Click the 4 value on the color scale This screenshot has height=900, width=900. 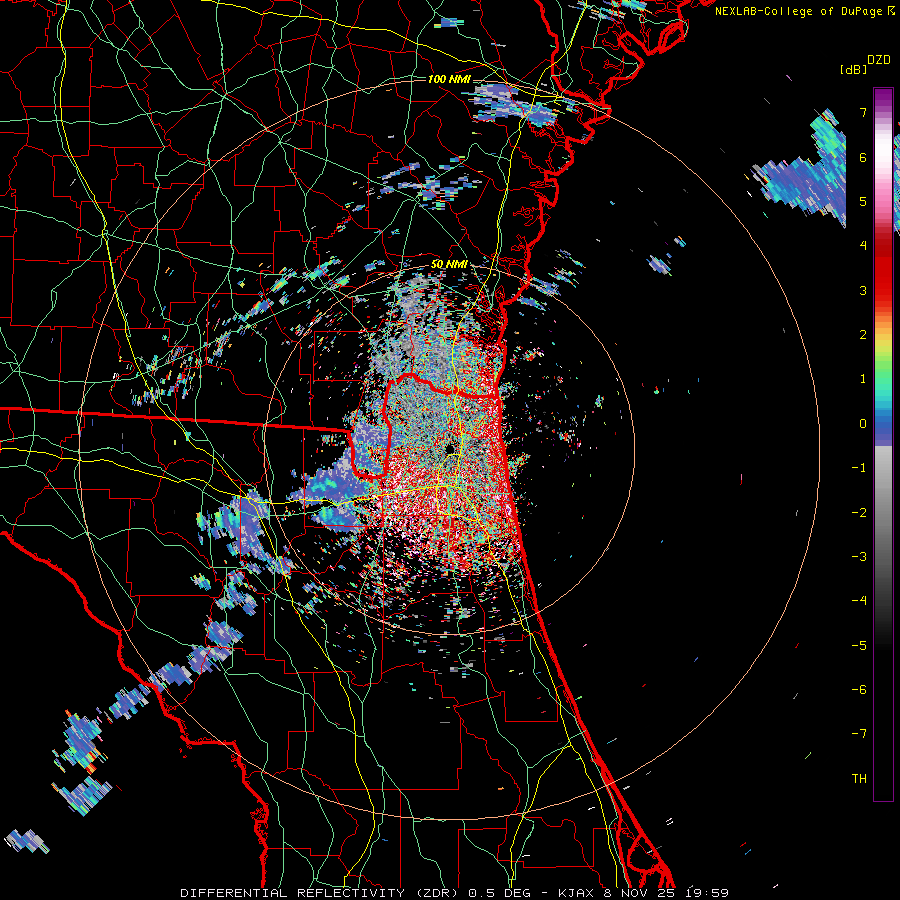pyautogui.click(x=863, y=246)
